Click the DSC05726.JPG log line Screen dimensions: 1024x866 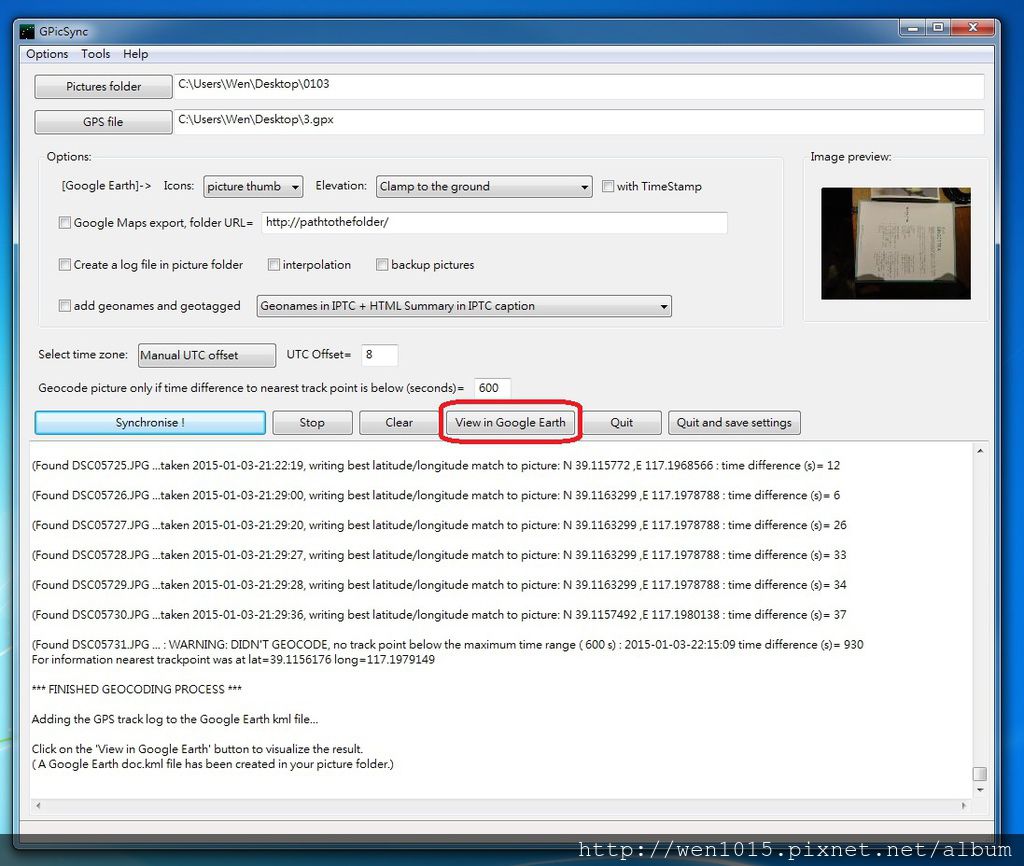coord(436,496)
